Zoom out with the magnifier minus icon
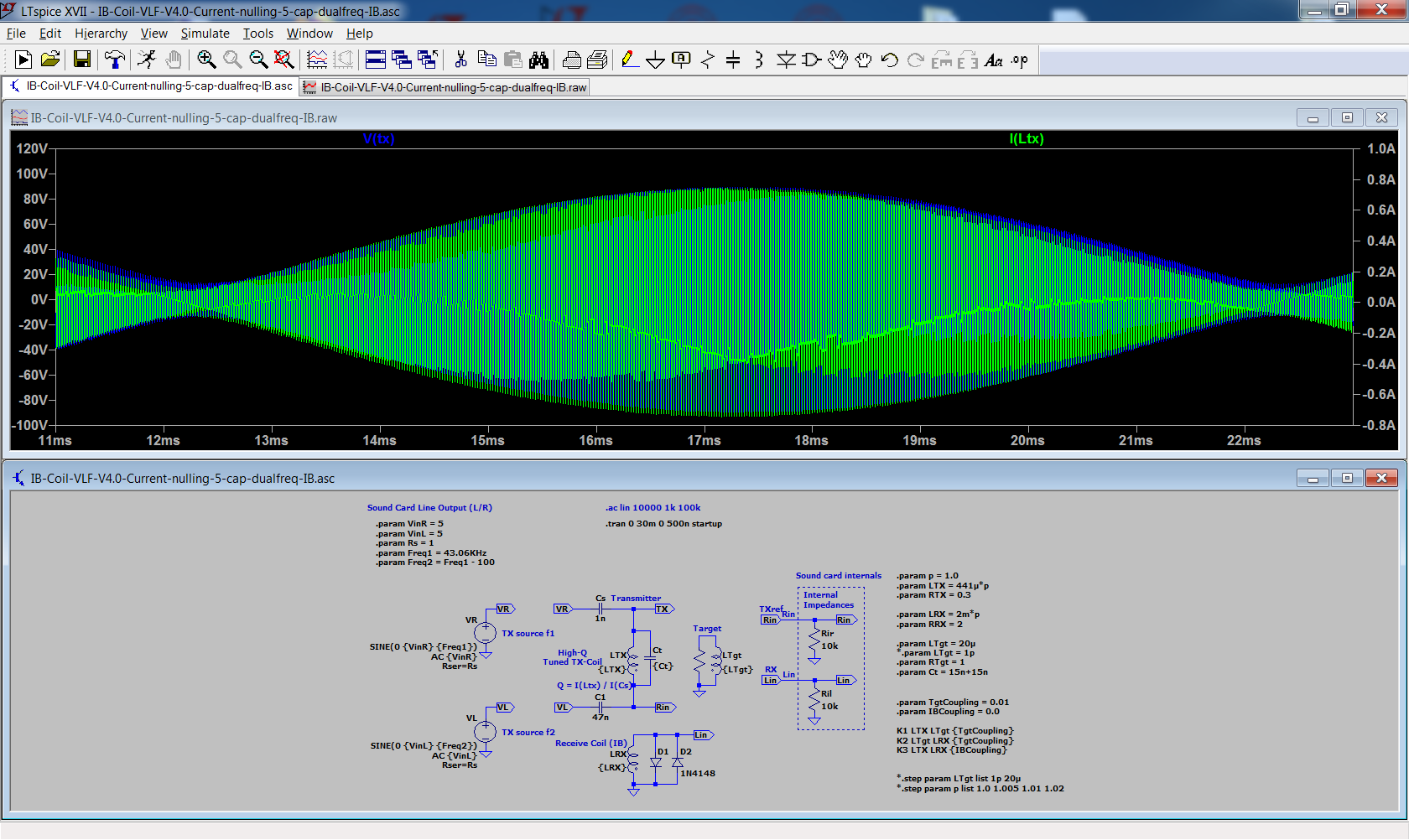The image size is (1409, 840). (x=258, y=60)
